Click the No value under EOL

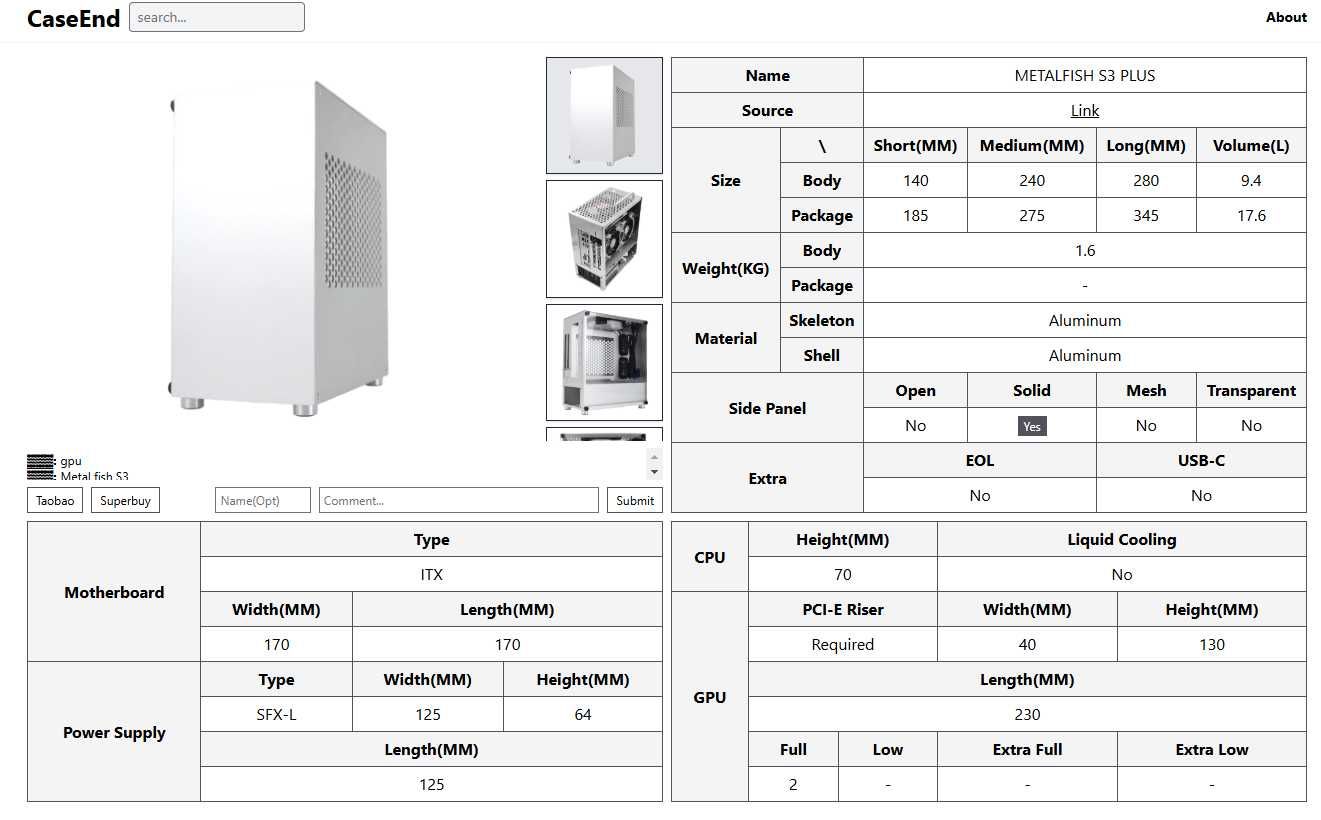(x=980, y=495)
